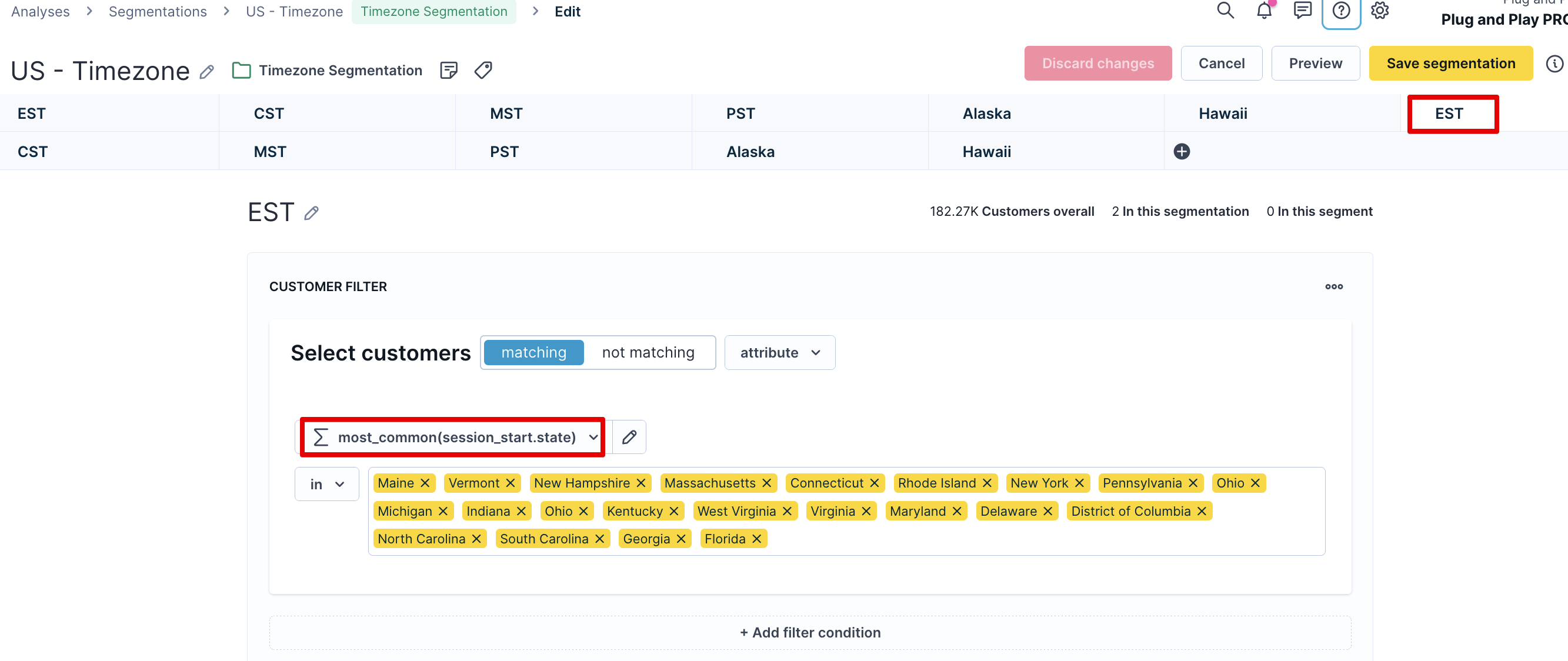Open Segmentations breadcrumb link
This screenshot has height=661, width=1568.
(158, 12)
